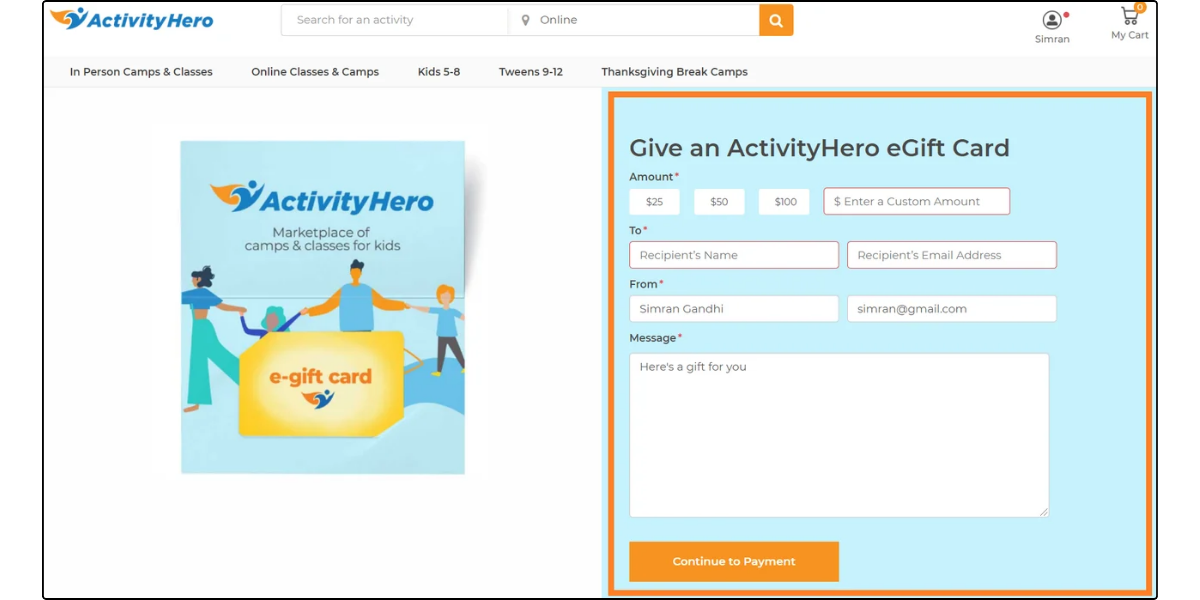Click the sender name field Simran Gandhi
The height and width of the screenshot is (600, 1200).
(x=734, y=309)
